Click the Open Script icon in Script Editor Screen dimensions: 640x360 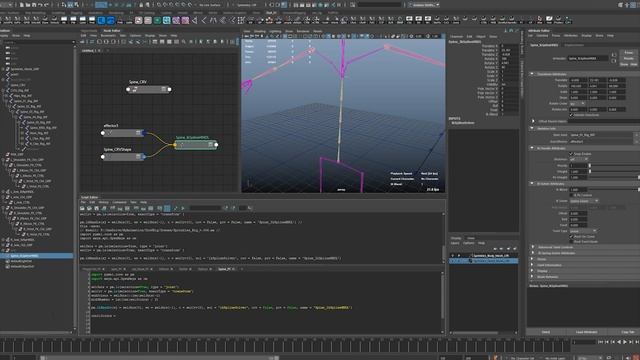click(x=82, y=208)
